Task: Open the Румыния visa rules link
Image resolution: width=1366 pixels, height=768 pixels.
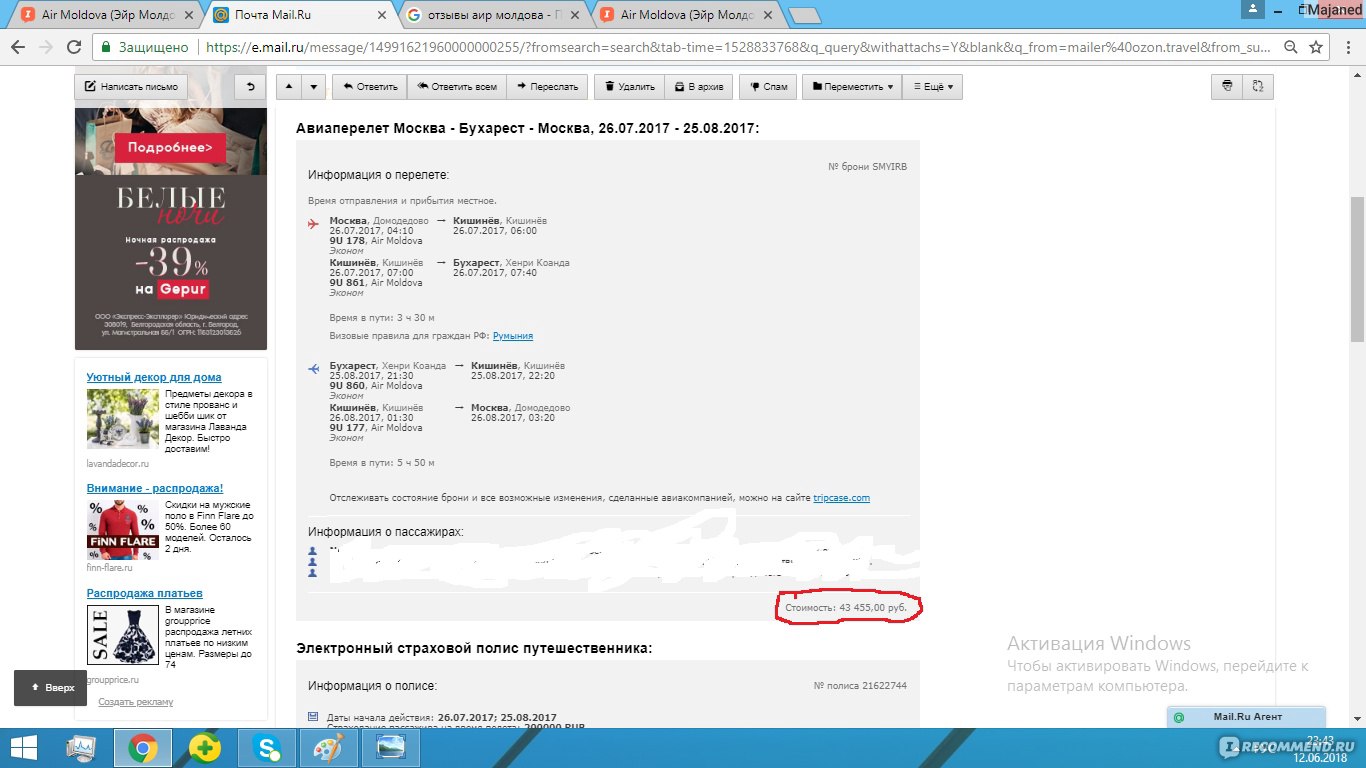Action: click(513, 336)
